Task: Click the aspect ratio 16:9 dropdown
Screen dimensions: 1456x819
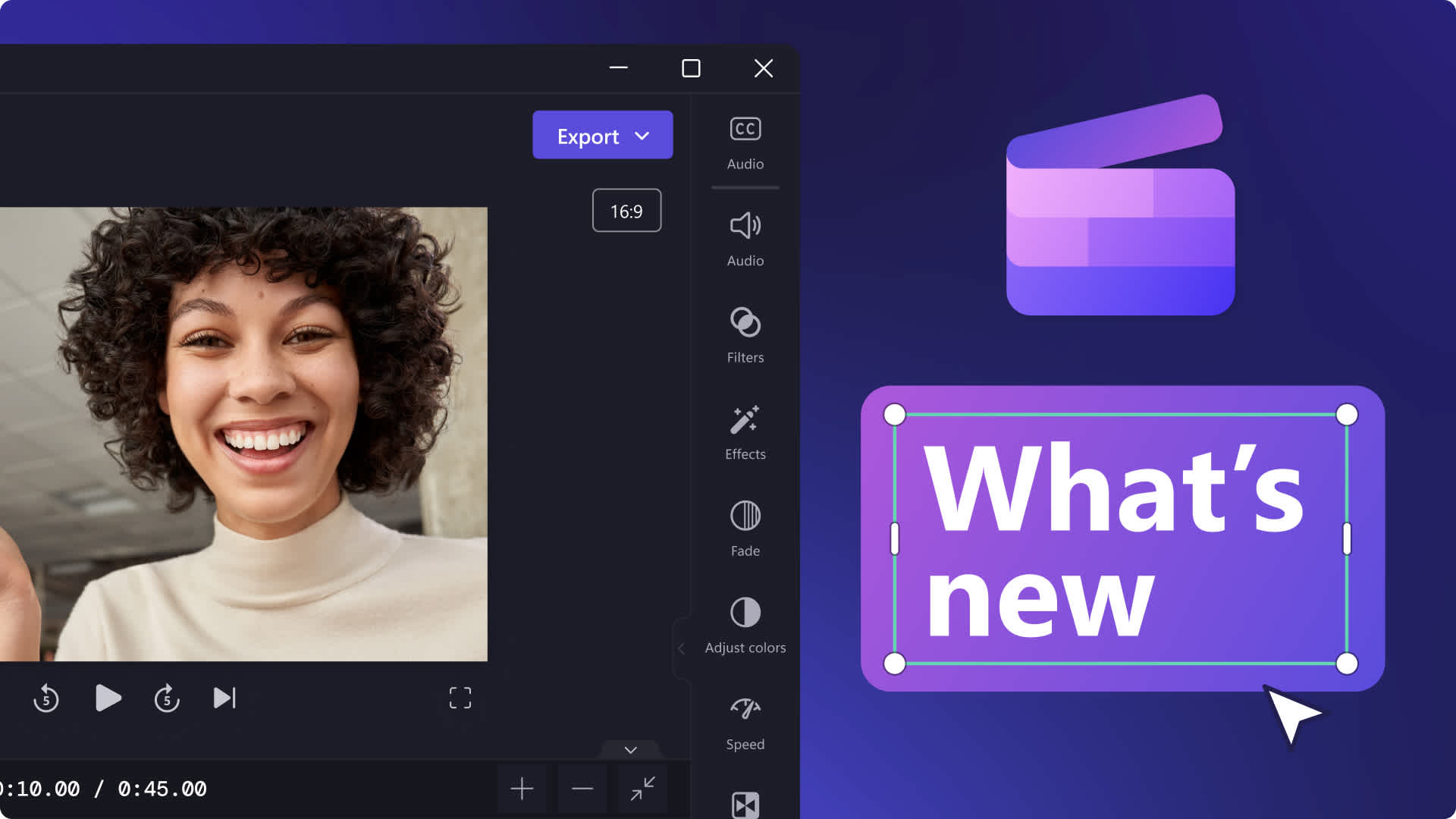Action: [627, 210]
